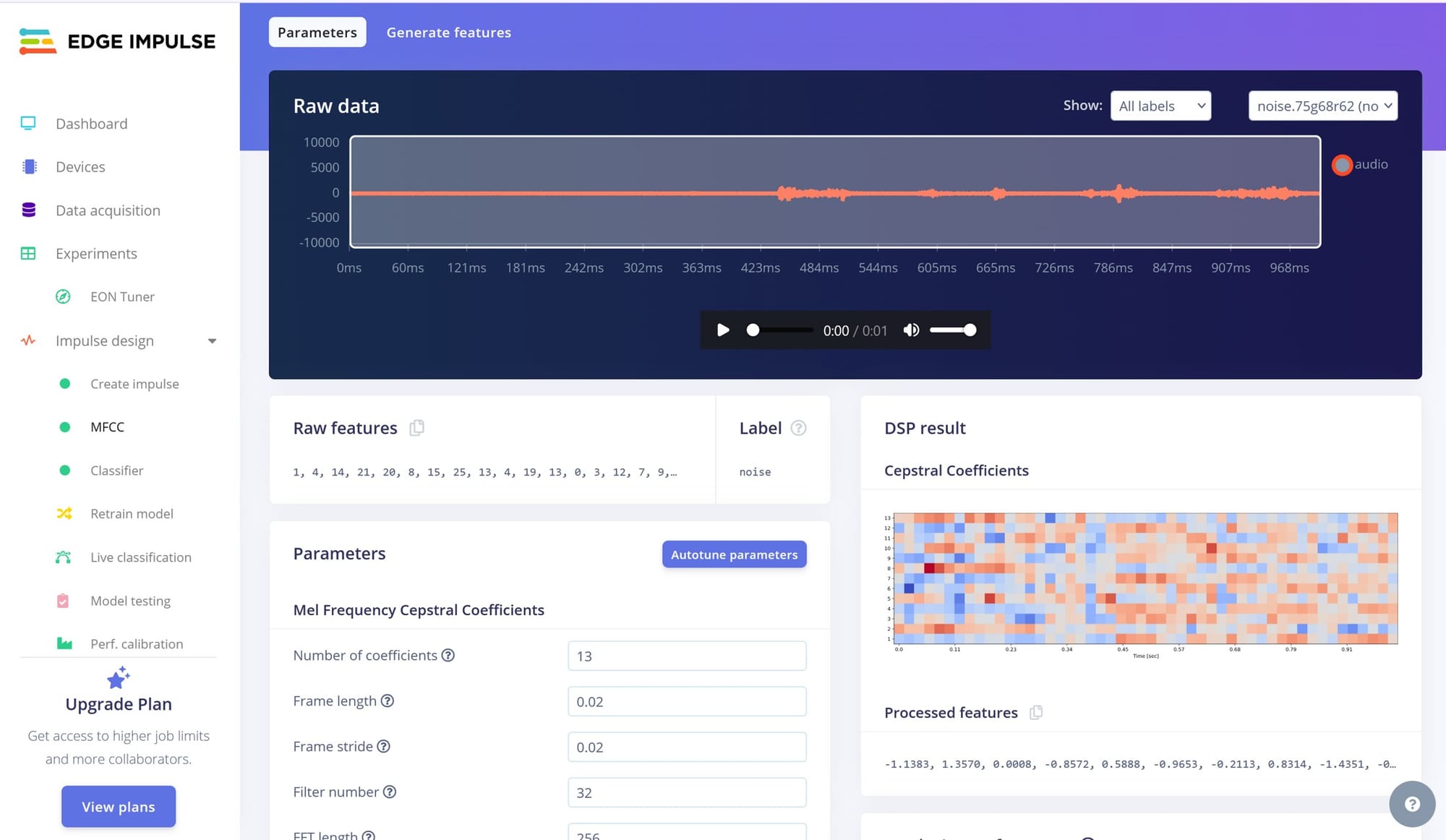The width and height of the screenshot is (1446, 840).
Task: Open help for Filter number
Action: pos(390,792)
